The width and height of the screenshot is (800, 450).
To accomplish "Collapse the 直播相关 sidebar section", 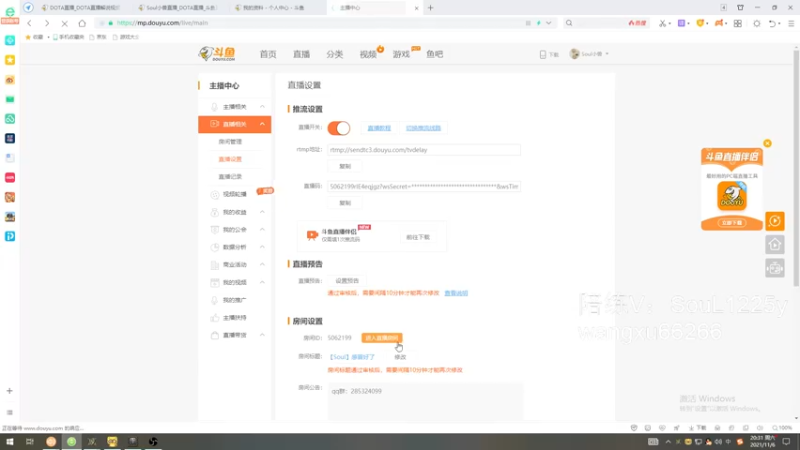I will [x=262, y=124].
